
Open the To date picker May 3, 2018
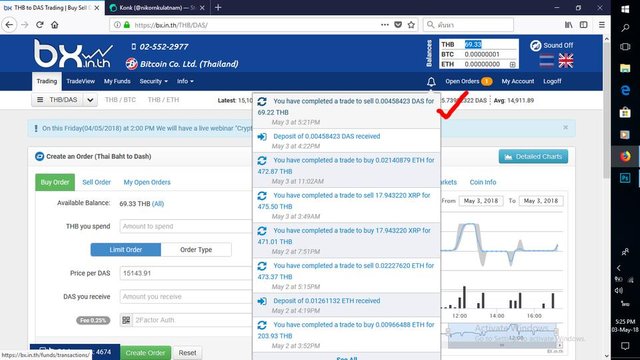541,201
